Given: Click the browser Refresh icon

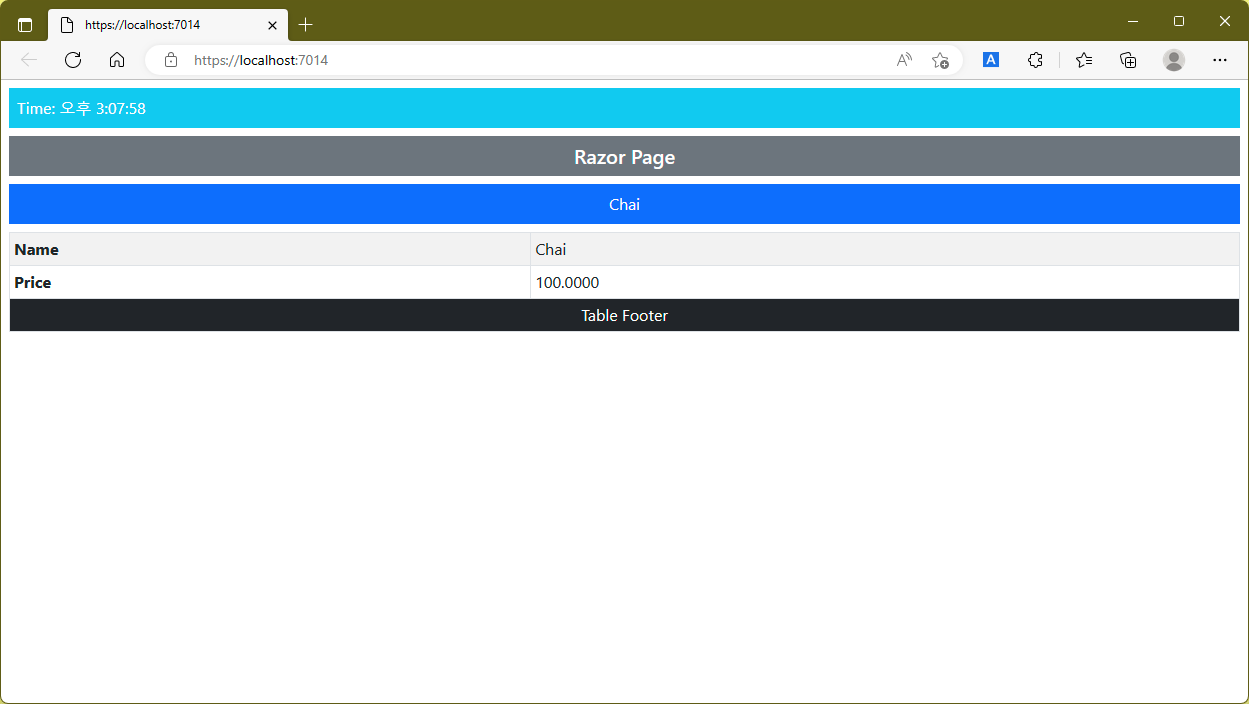Looking at the screenshot, I should point(73,60).
